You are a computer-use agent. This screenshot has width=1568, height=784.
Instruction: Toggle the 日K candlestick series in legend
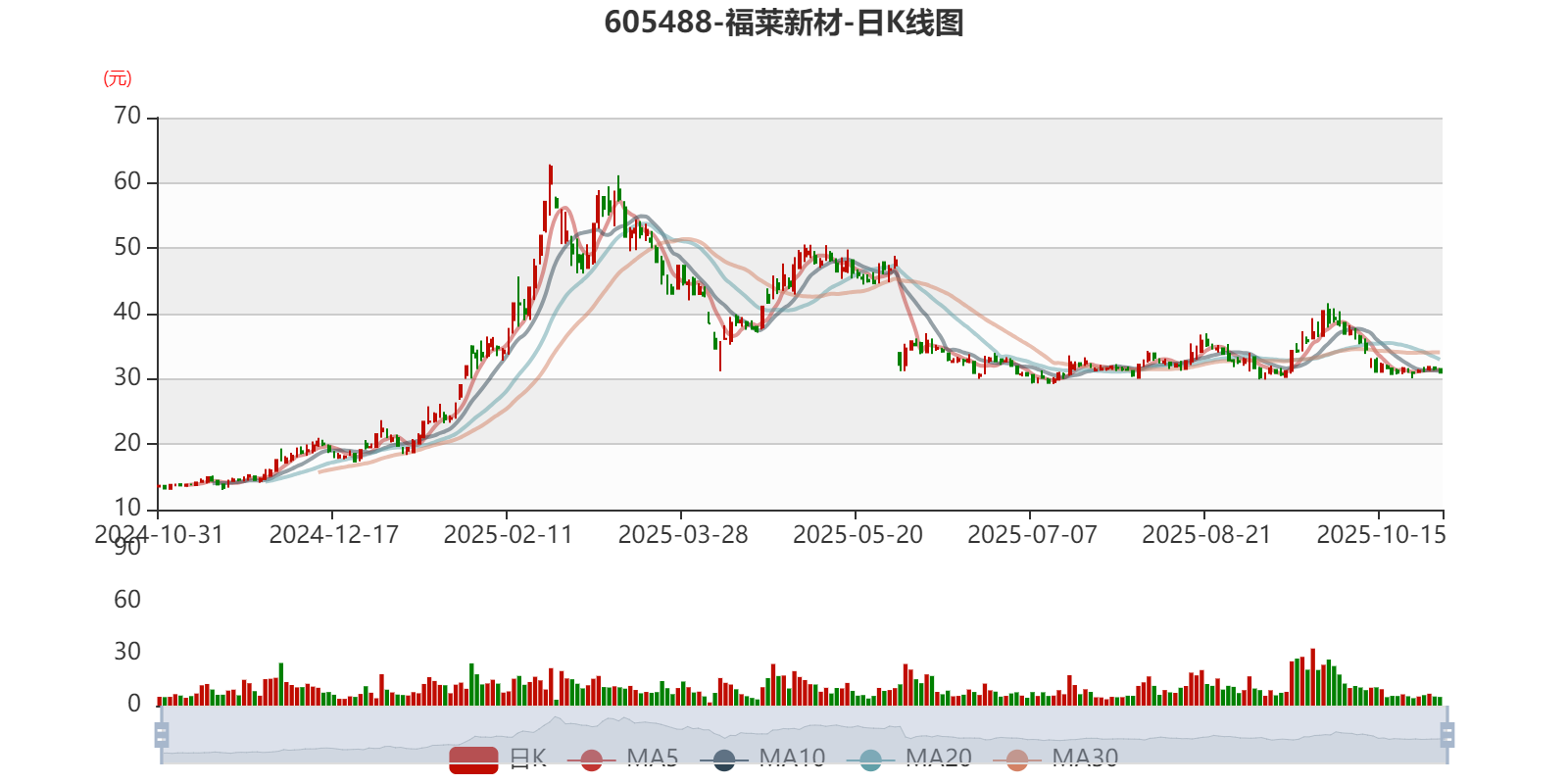click(x=498, y=759)
